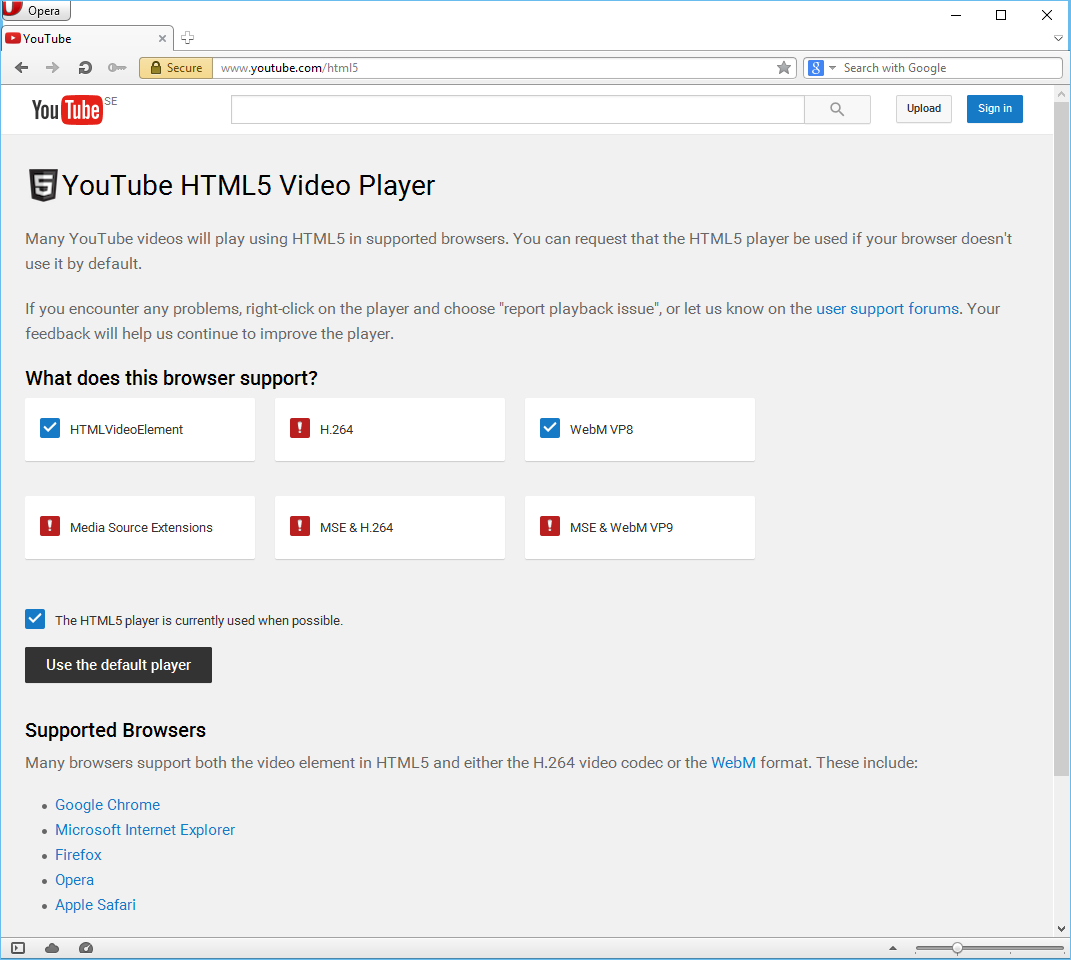Open the Opera link in list
1071x960 pixels.
pyautogui.click(x=74, y=880)
